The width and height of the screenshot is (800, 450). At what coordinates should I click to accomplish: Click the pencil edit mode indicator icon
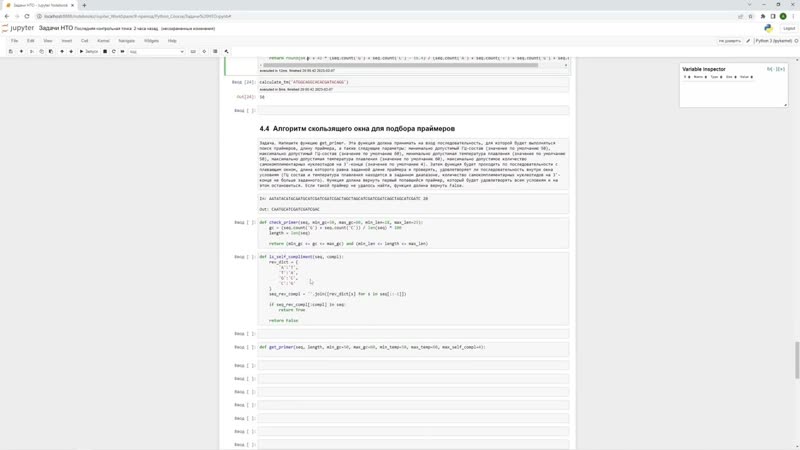(748, 41)
